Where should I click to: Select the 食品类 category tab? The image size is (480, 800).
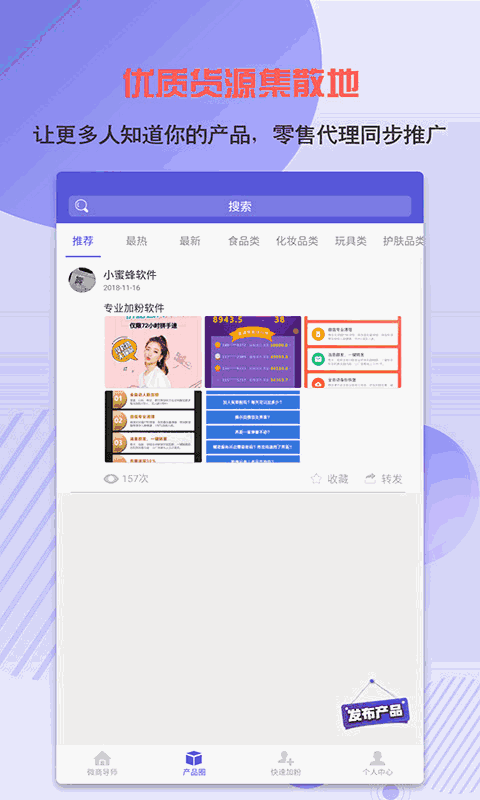point(243,241)
